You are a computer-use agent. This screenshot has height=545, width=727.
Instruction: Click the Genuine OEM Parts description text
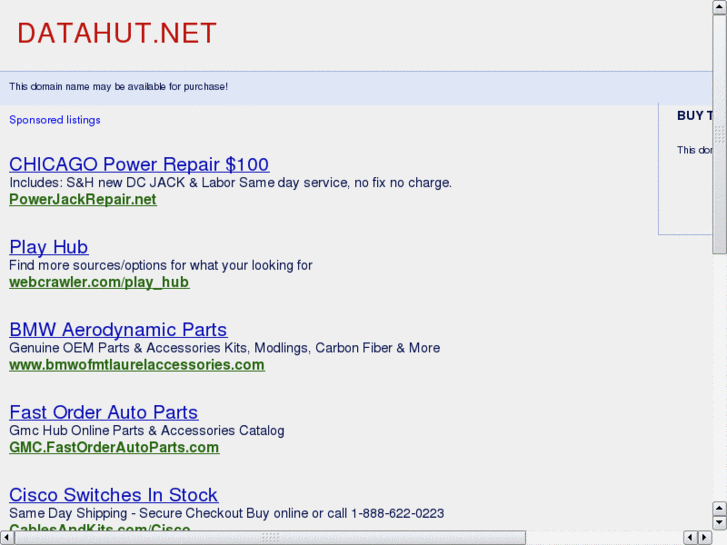pos(225,348)
